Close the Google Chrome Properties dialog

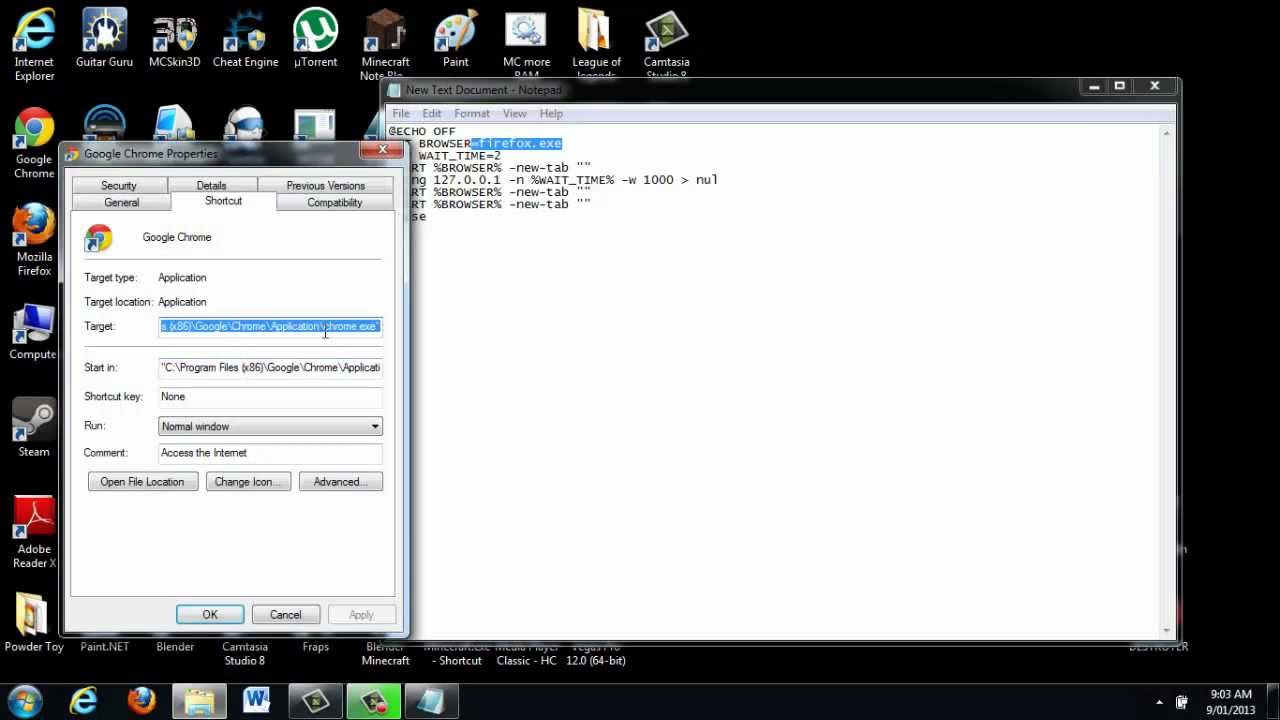pos(382,150)
